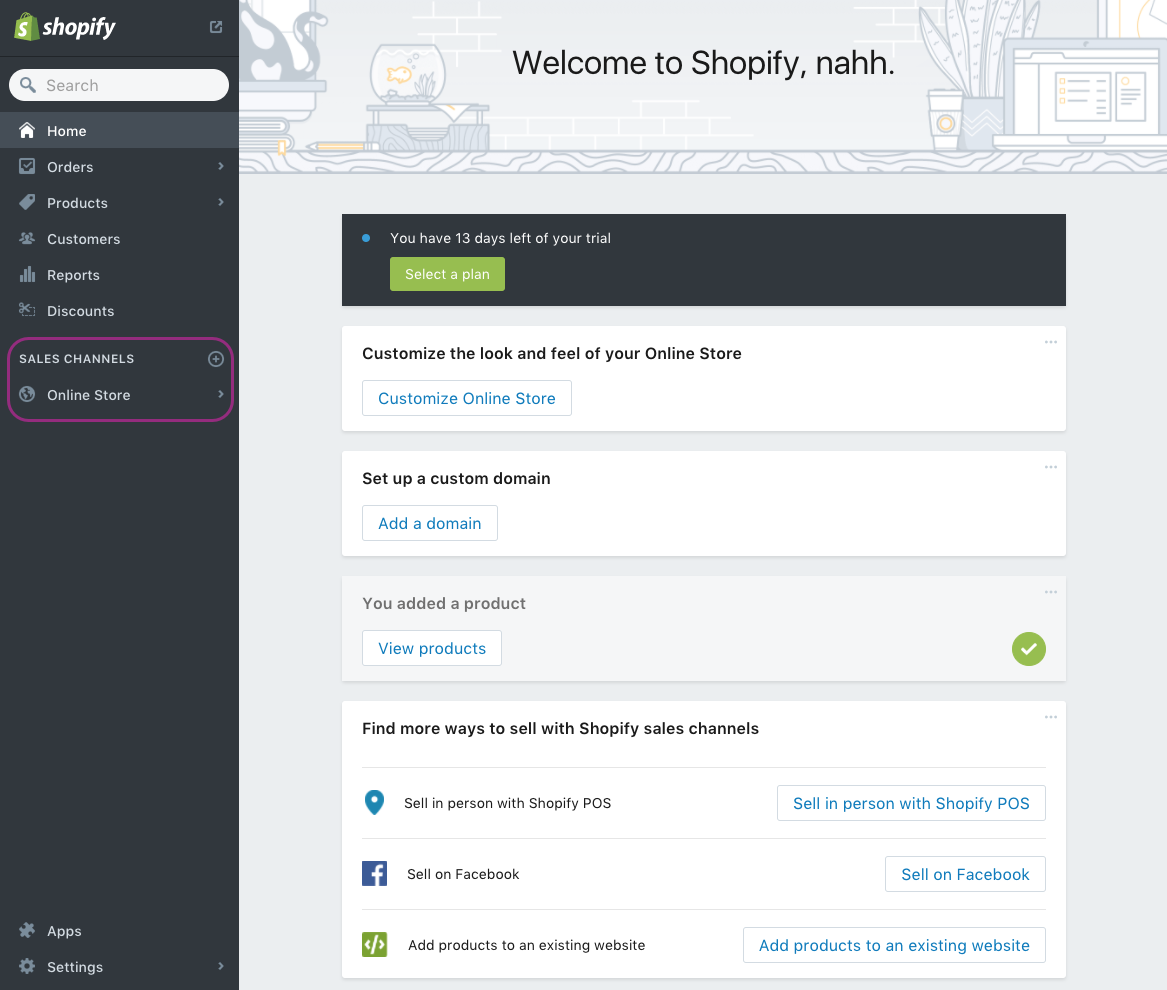Click the Discounts scissors icon
This screenshot has height=990, width=1167.
pos(27,310)
